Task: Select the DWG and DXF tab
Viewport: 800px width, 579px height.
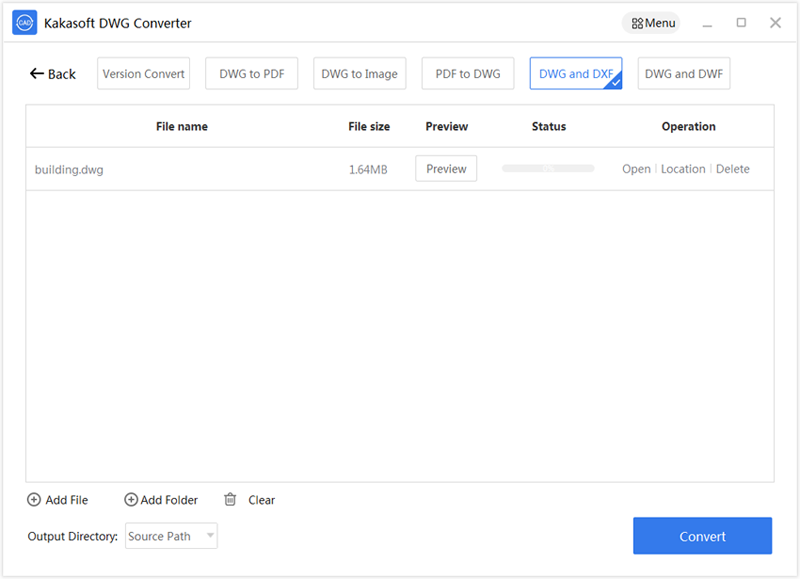Action: tap(576, 73)
